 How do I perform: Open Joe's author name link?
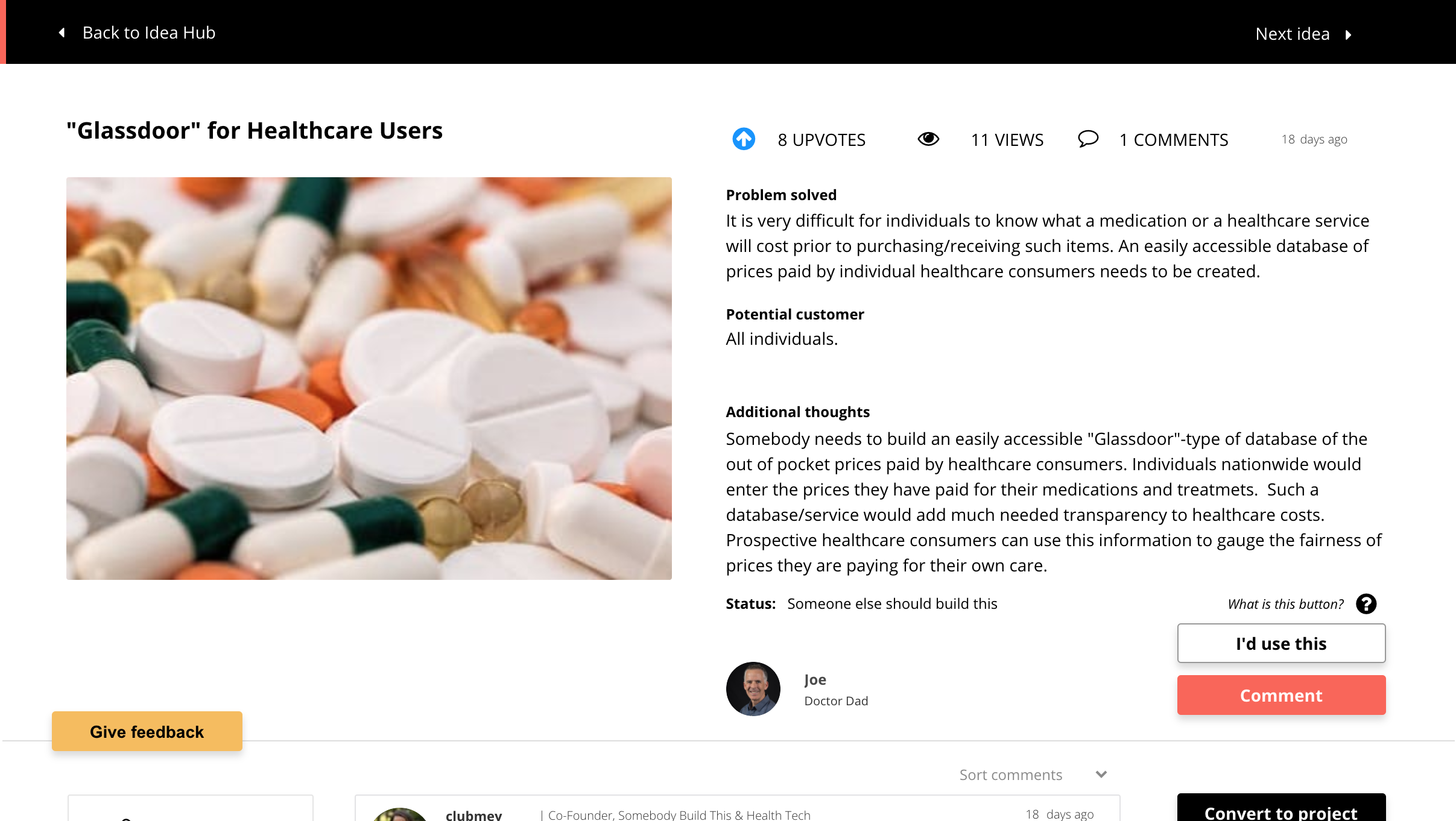tap(815, 680)
